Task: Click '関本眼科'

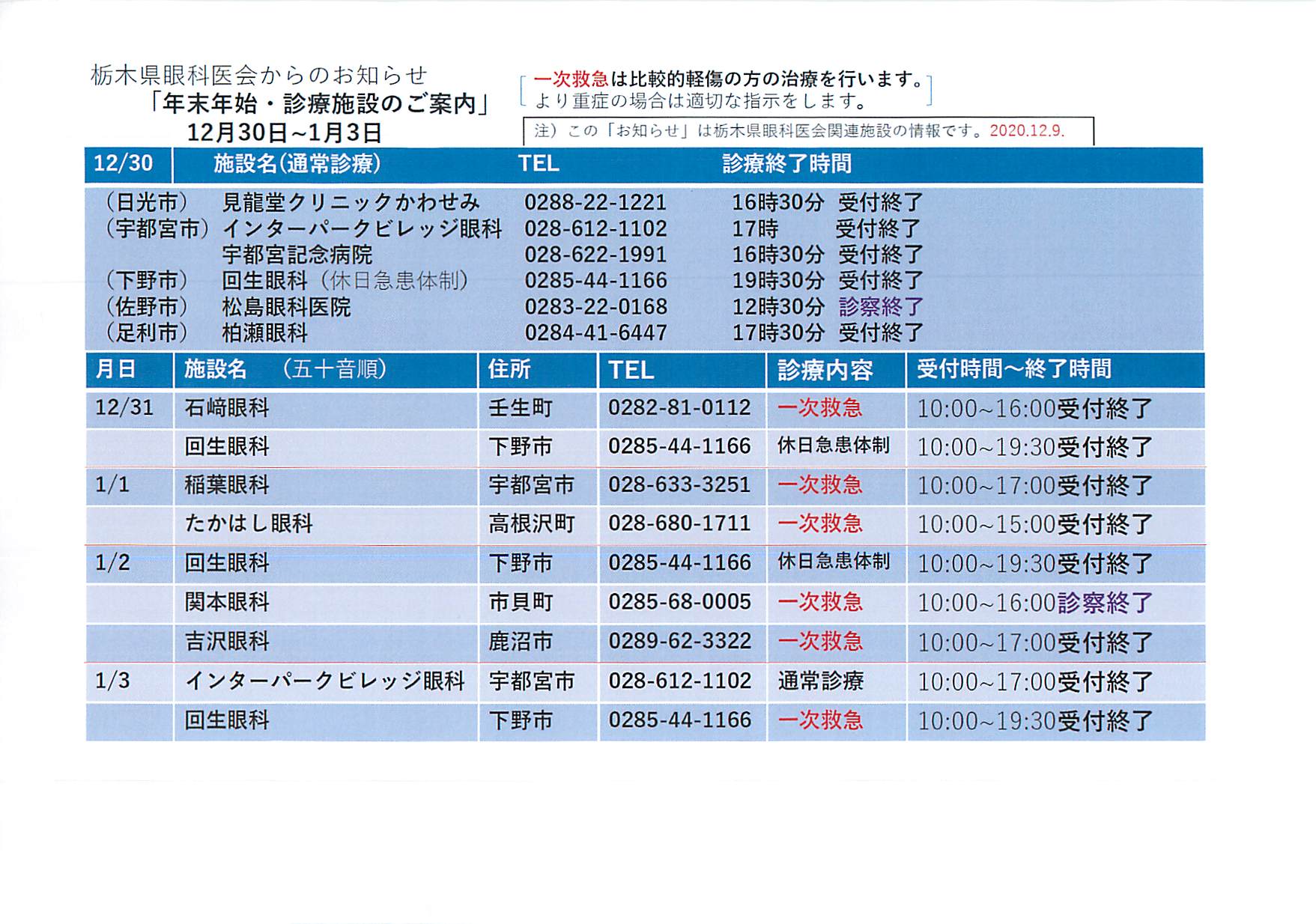Action: (226, 602)
